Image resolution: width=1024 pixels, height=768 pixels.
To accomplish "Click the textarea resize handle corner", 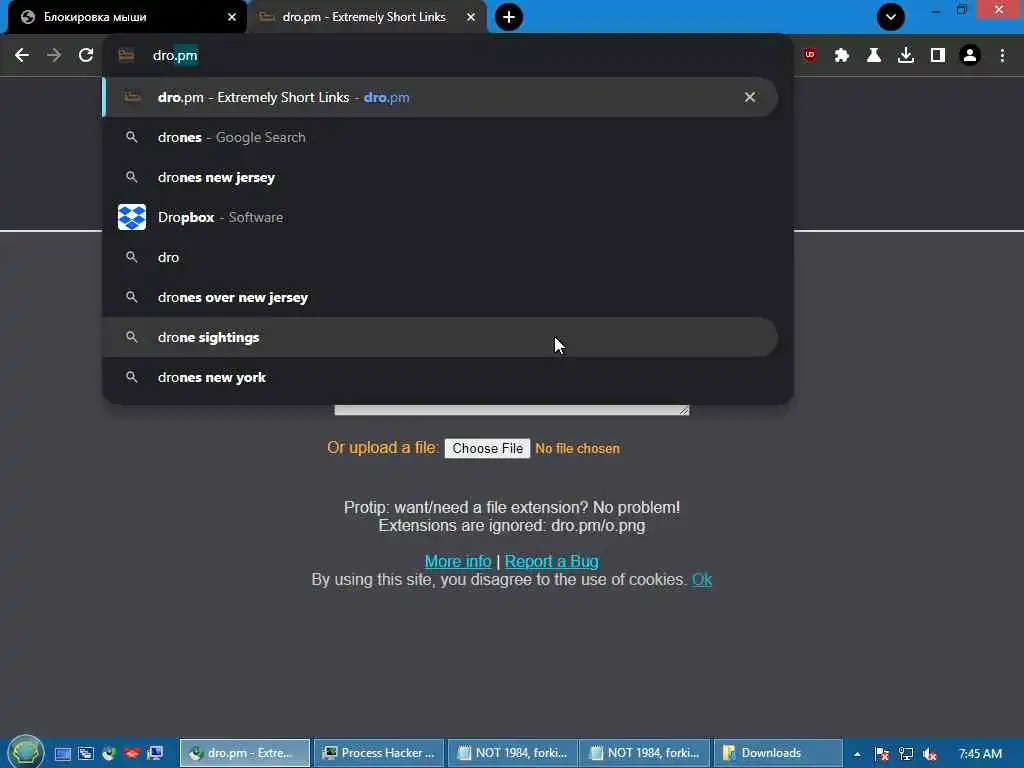I will (x=684, y=410).
